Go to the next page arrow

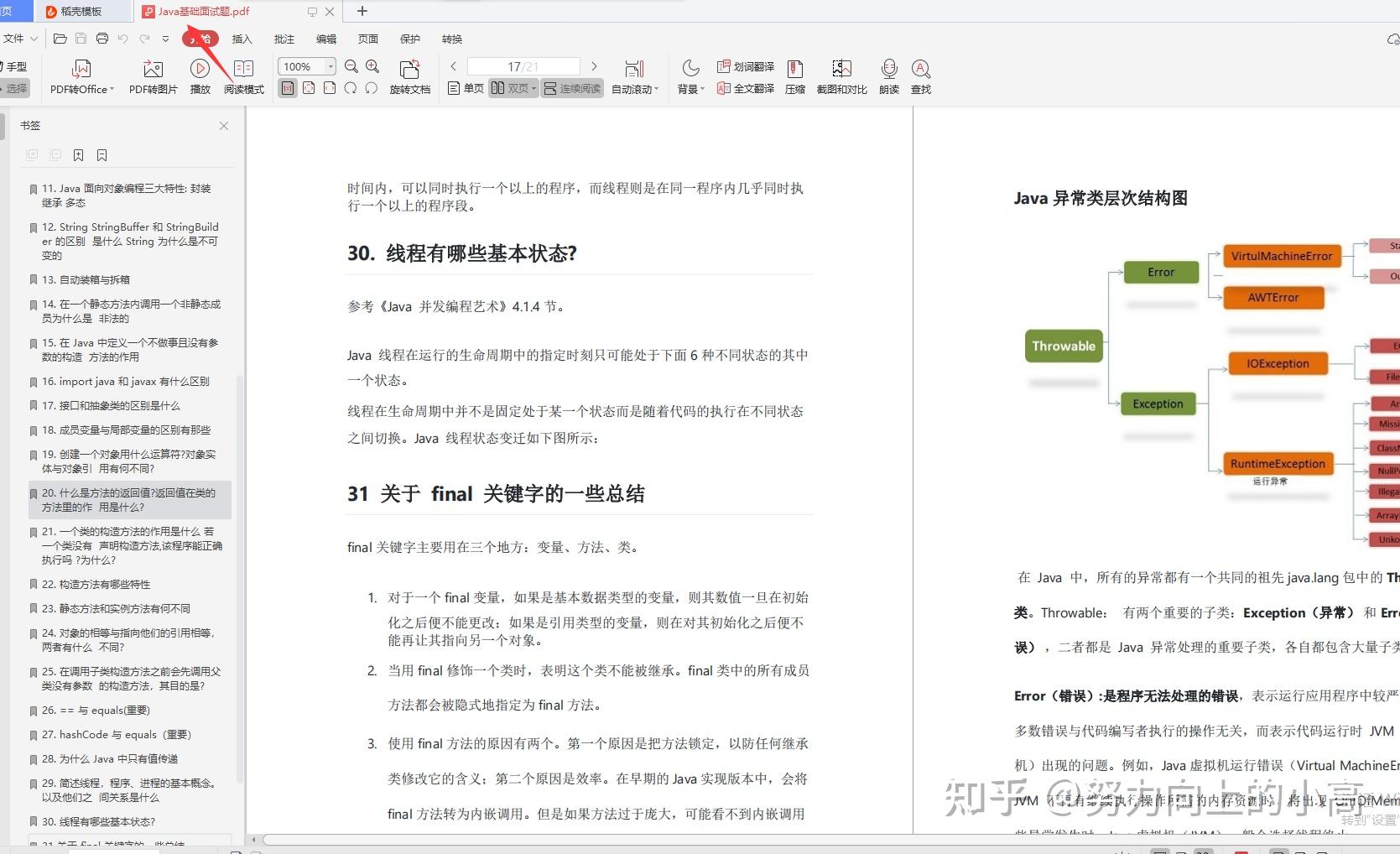coord(594,66)
